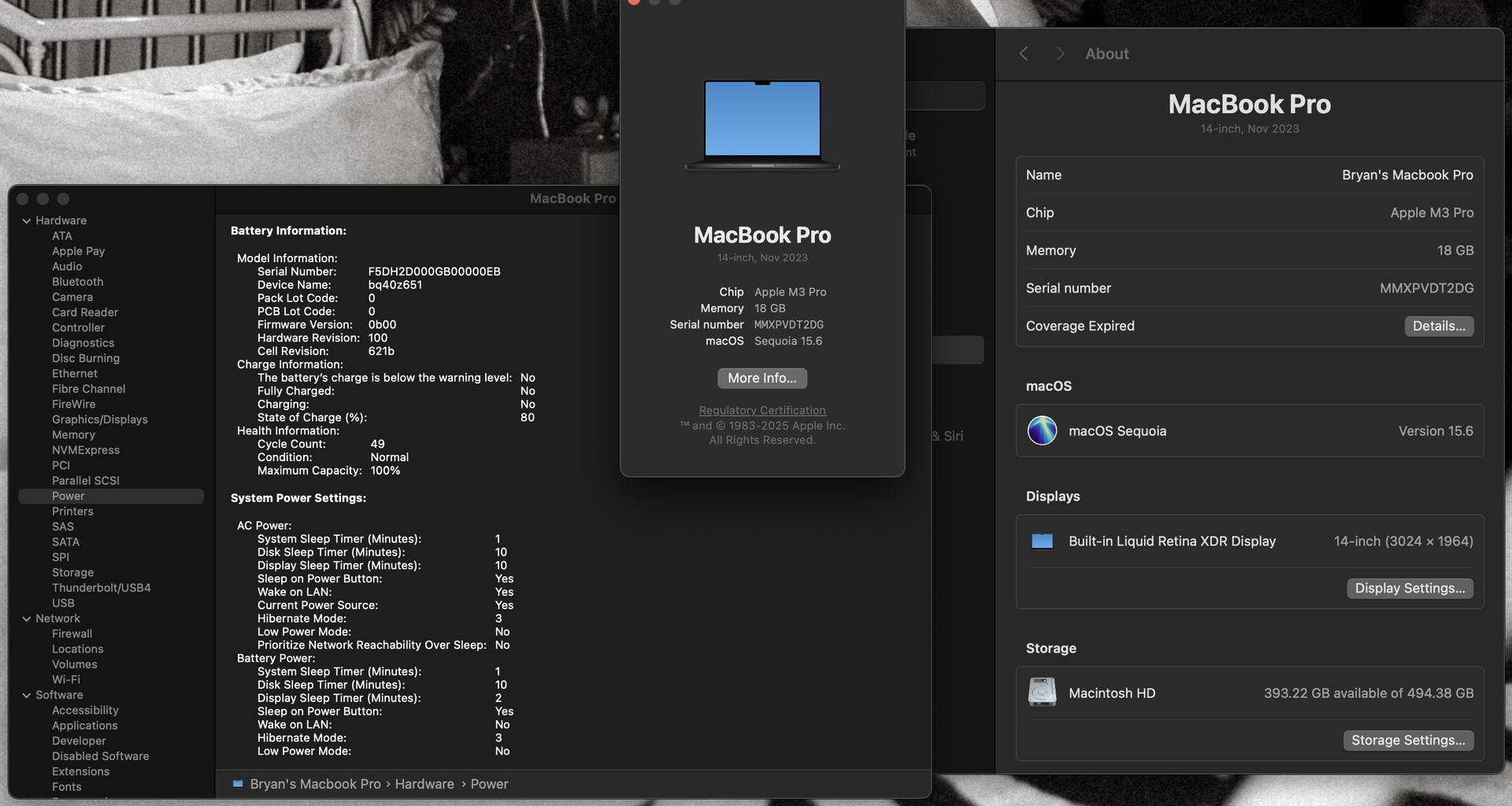Select Volumes under Network
The image size is (1512, 806).
(x=74, y=664)
